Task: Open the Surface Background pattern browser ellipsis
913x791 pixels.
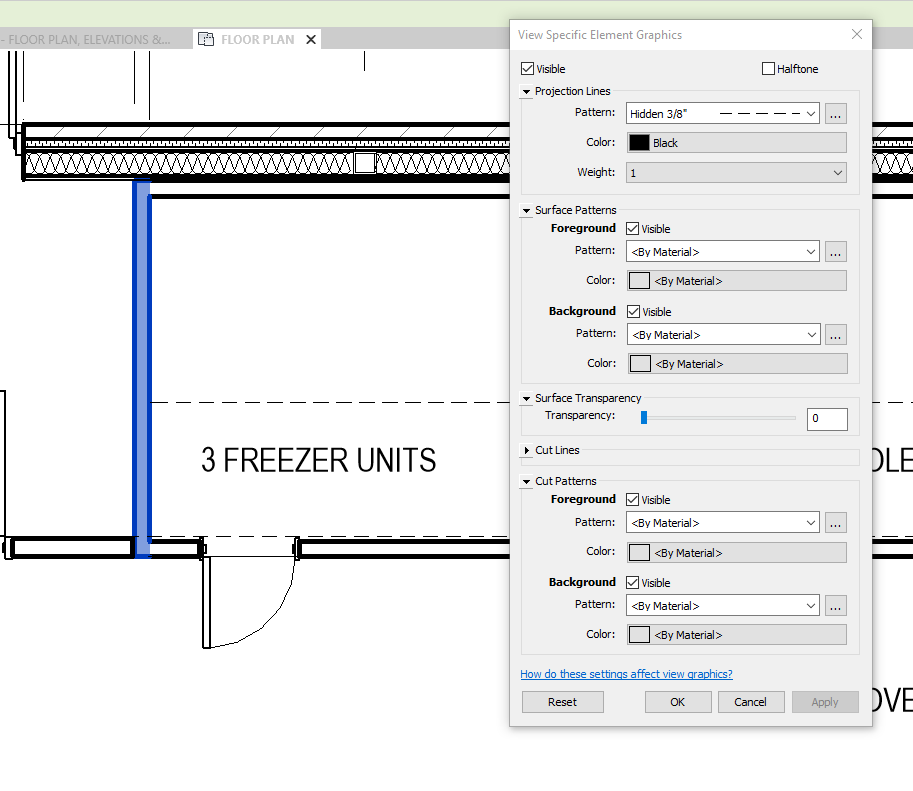Action: (835, 334)
